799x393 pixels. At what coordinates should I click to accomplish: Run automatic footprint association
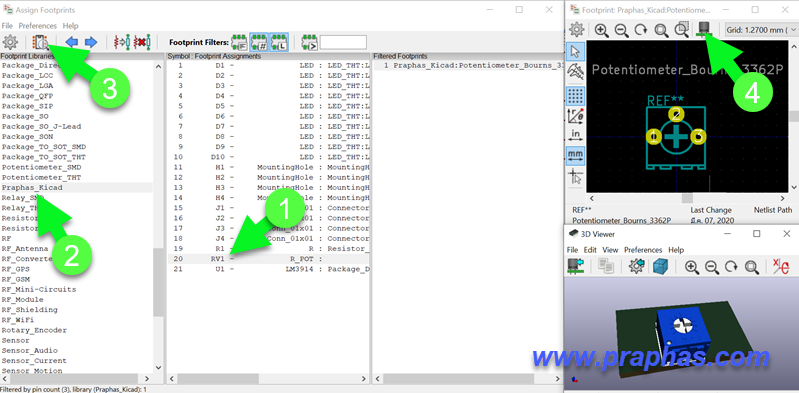point(122,42)
